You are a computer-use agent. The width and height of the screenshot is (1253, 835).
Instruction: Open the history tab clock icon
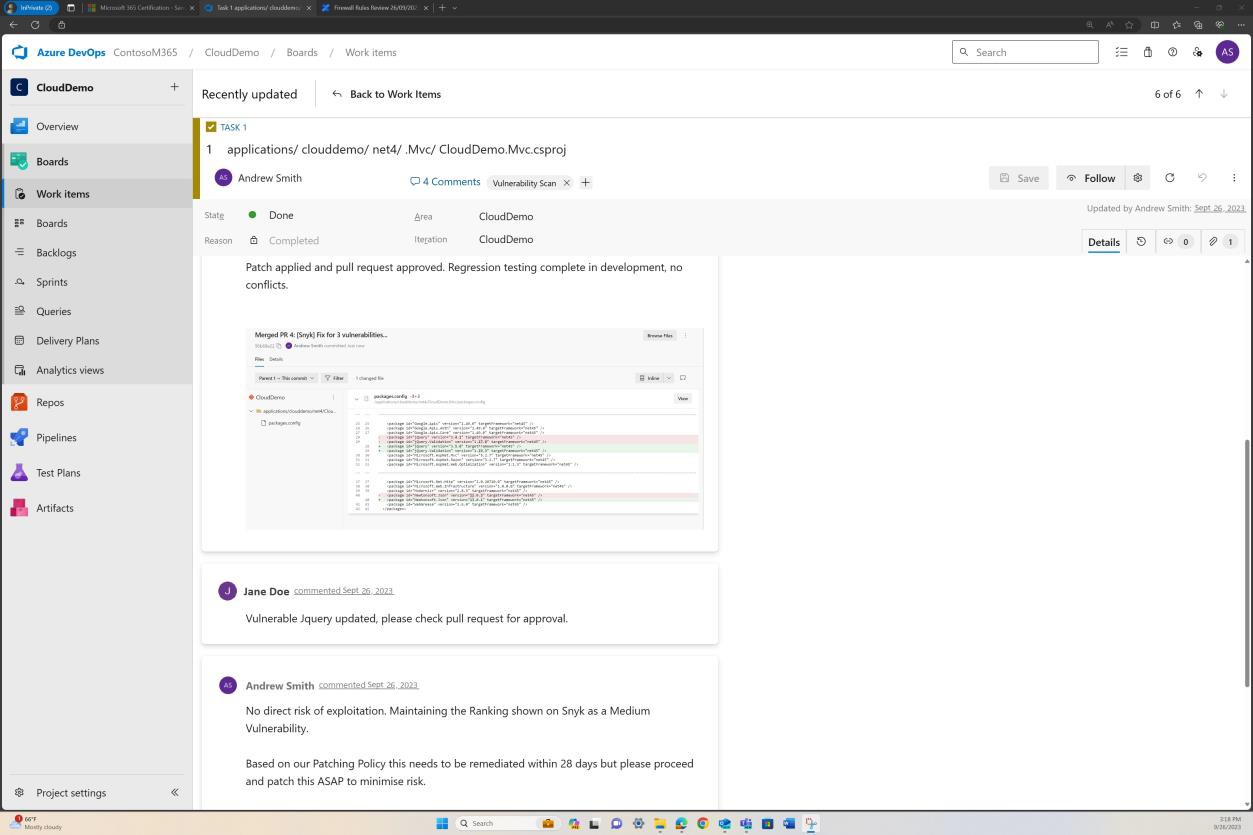[x=1141, y=241]
